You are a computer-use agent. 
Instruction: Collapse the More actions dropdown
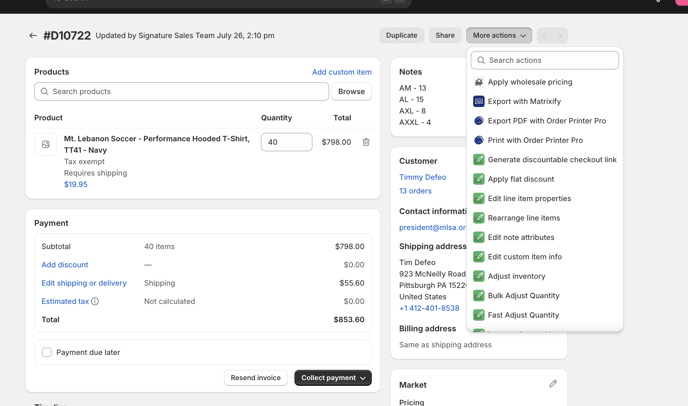point(498,36)
